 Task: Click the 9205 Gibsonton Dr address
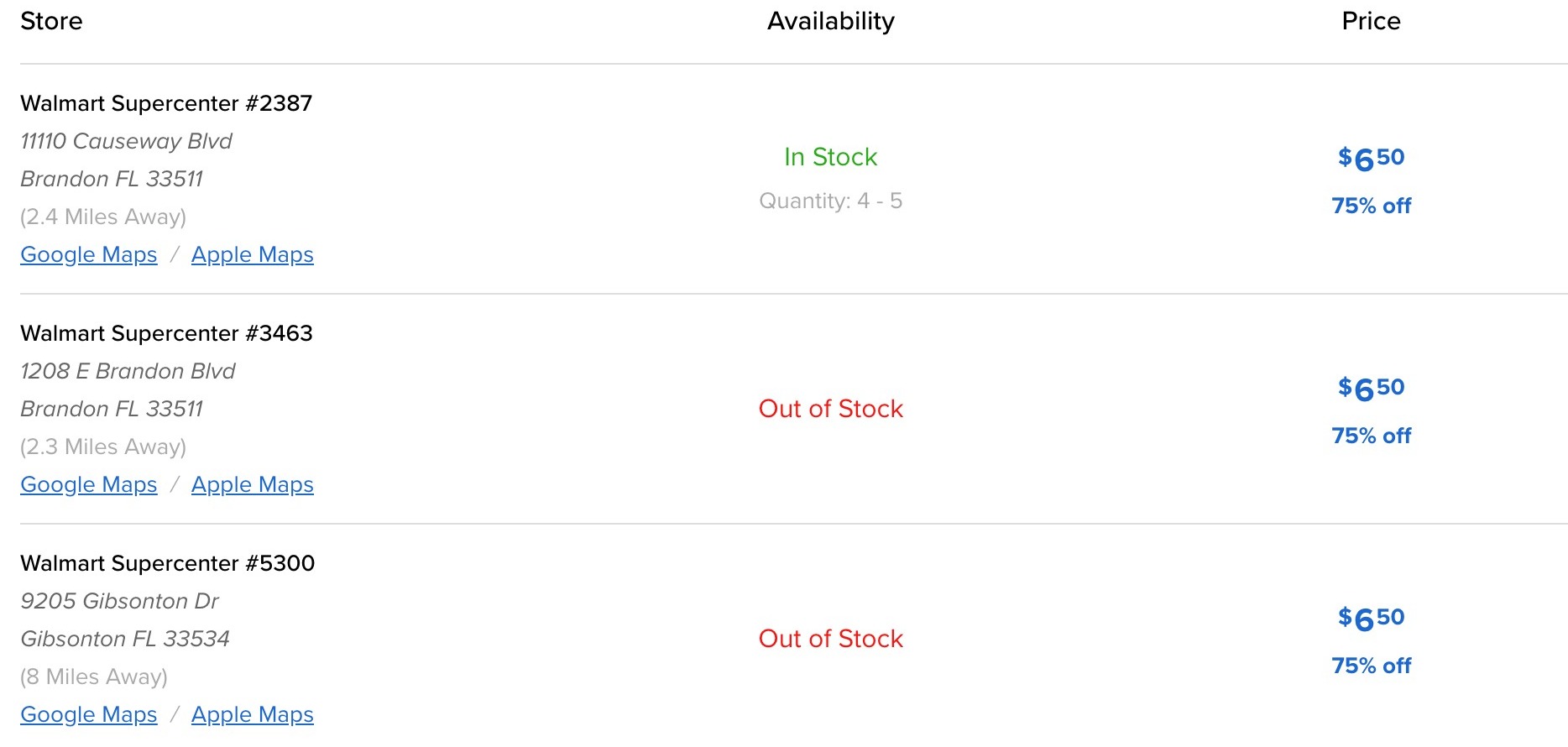pyautogui.click(x=120, y=601)
